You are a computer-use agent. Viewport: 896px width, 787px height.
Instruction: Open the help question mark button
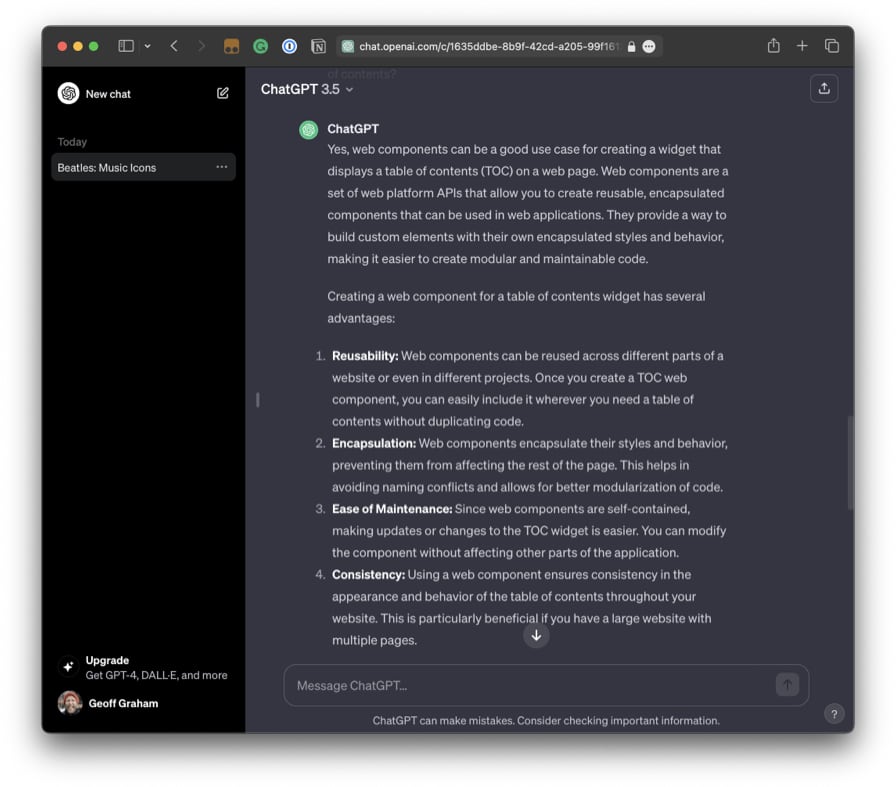point(834,714)
